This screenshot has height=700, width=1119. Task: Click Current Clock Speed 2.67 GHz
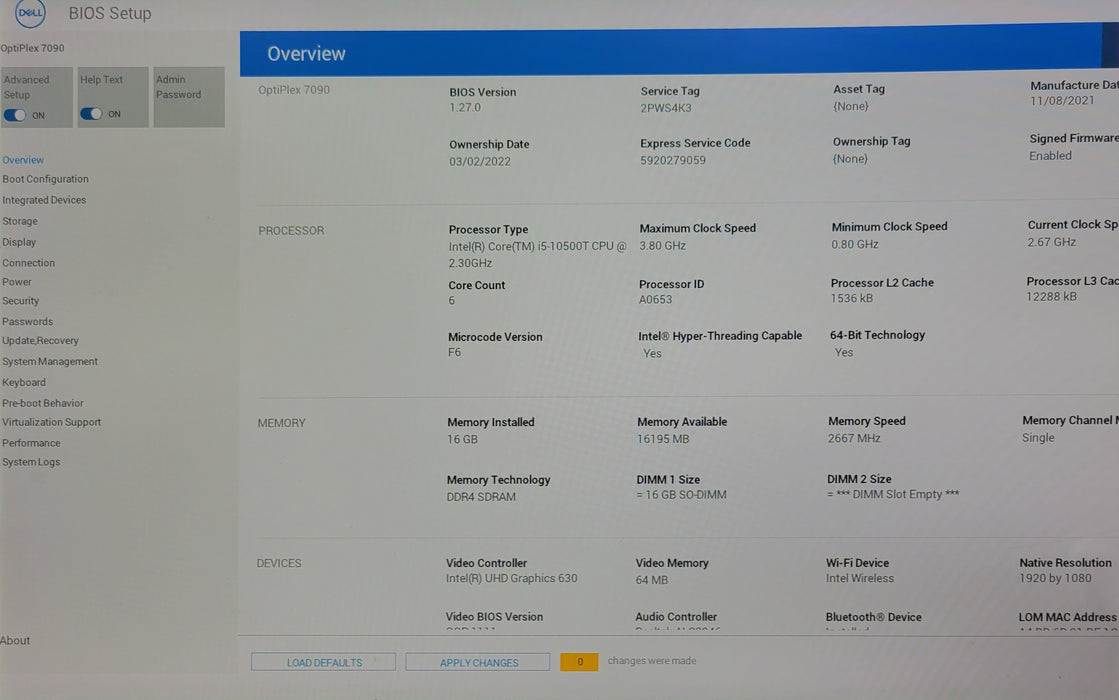[1052, 242]
